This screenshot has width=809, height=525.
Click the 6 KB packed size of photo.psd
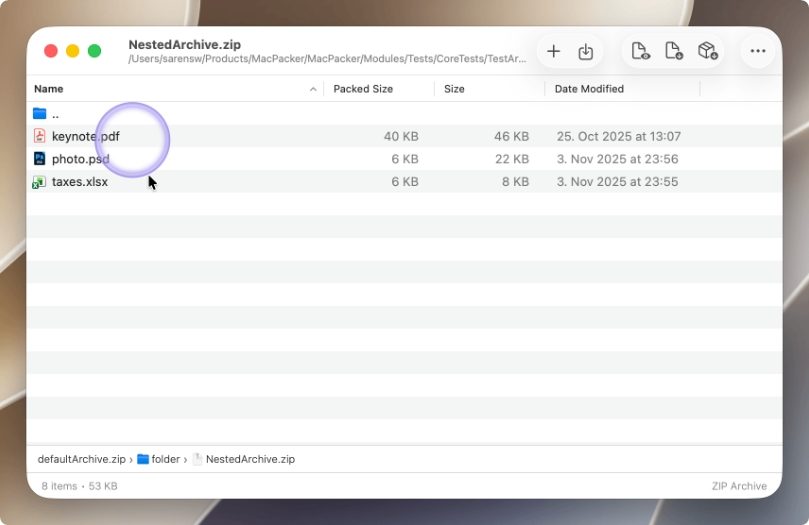coord(404,159)
